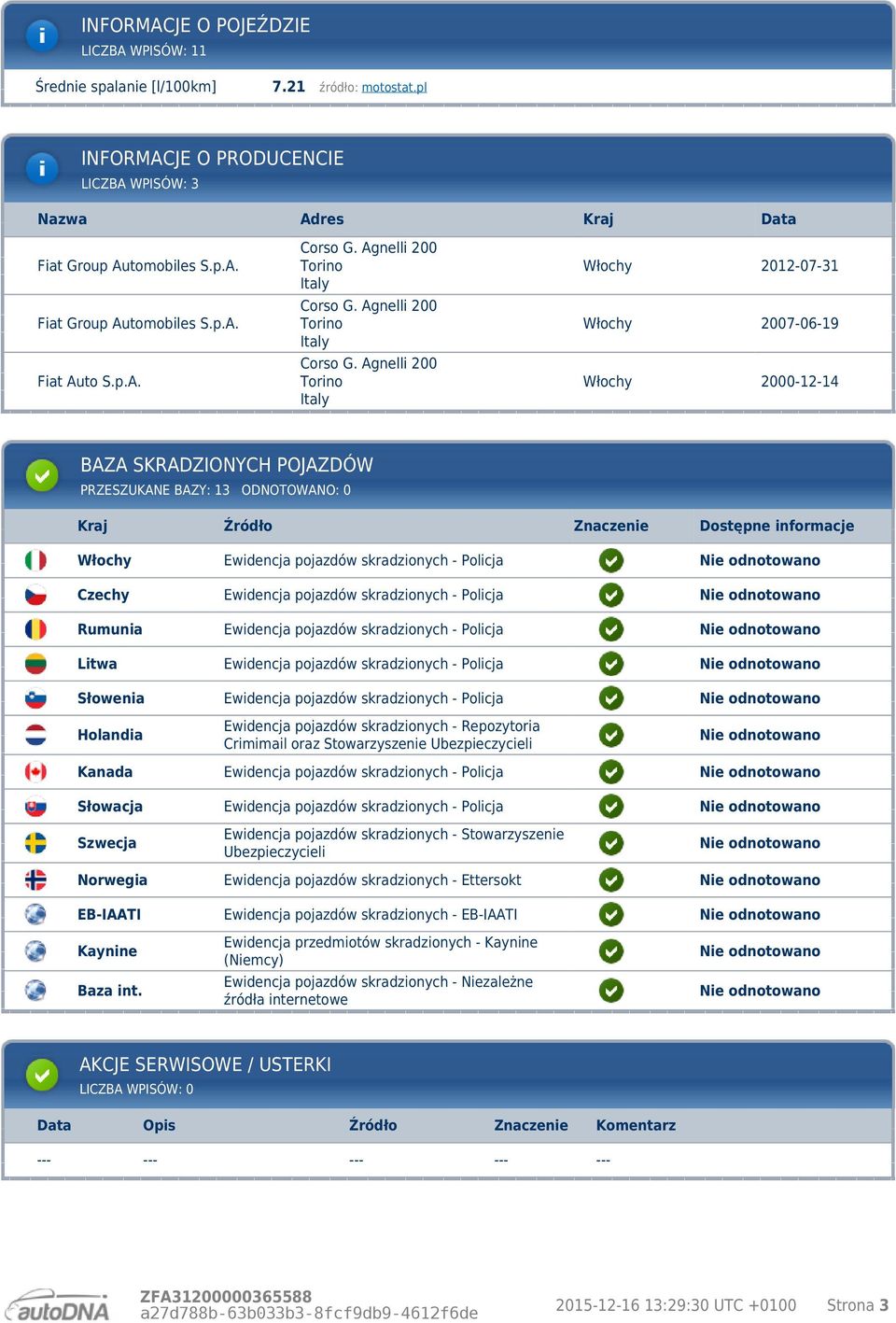Click the check mark in Holandia row

tap(611, 735)
